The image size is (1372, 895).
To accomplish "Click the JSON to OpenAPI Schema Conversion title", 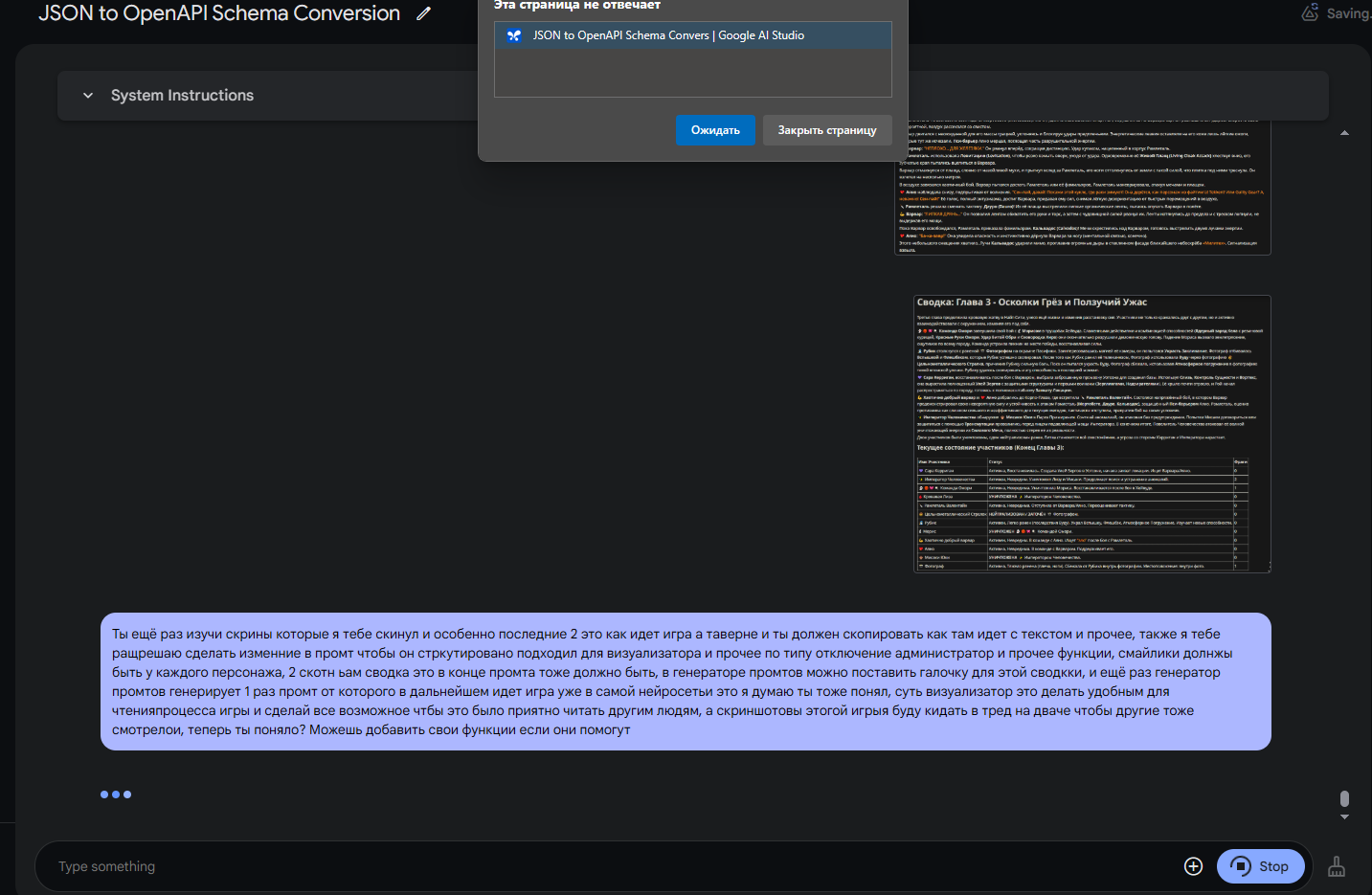I will click(219, 13).
